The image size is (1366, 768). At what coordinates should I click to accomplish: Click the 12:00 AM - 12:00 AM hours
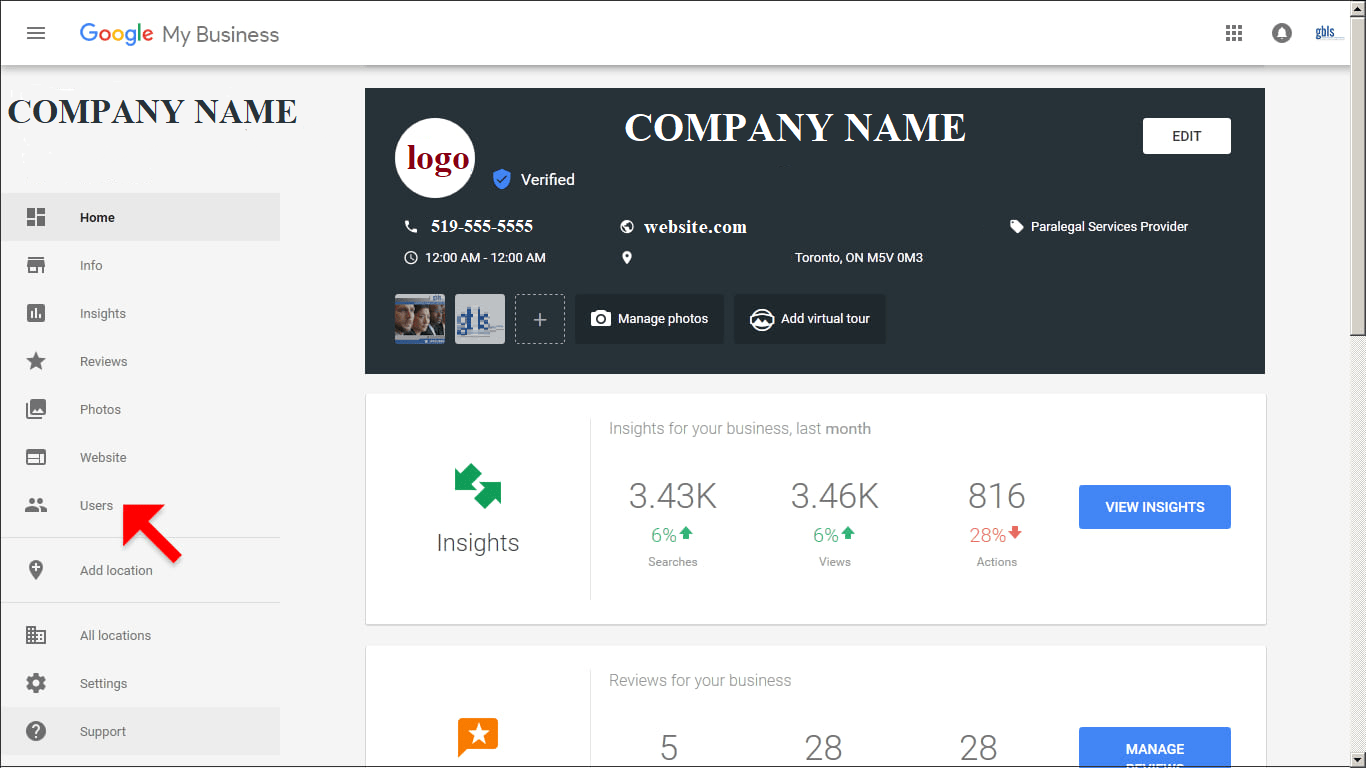tap(485, 258)
